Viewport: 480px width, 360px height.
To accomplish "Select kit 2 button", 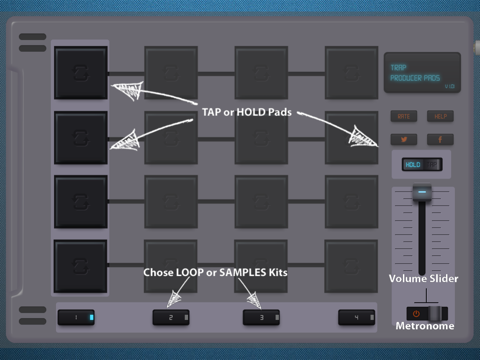I will coord(171,317).
